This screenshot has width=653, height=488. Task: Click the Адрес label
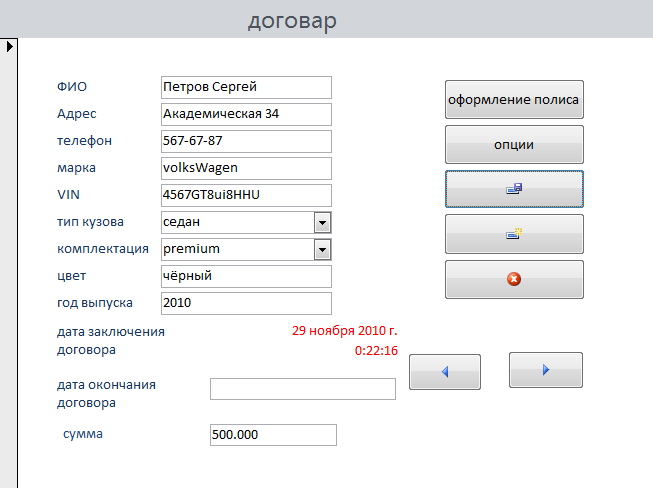[x=77, y=114]
